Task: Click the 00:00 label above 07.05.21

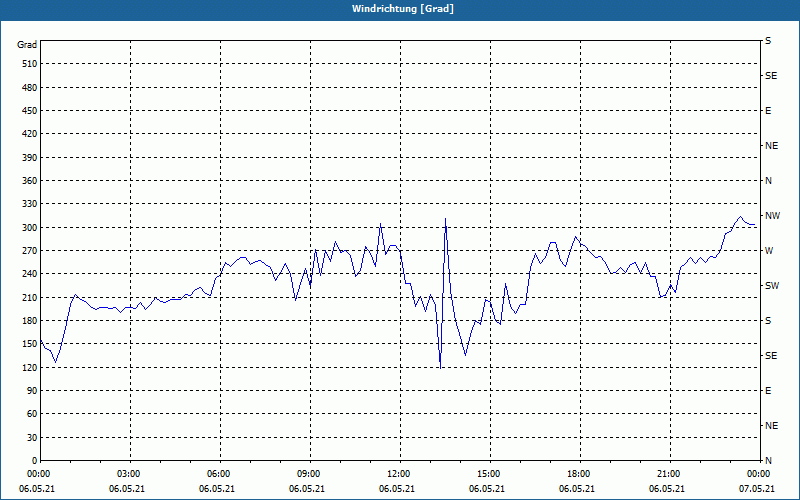Action: 758,474
